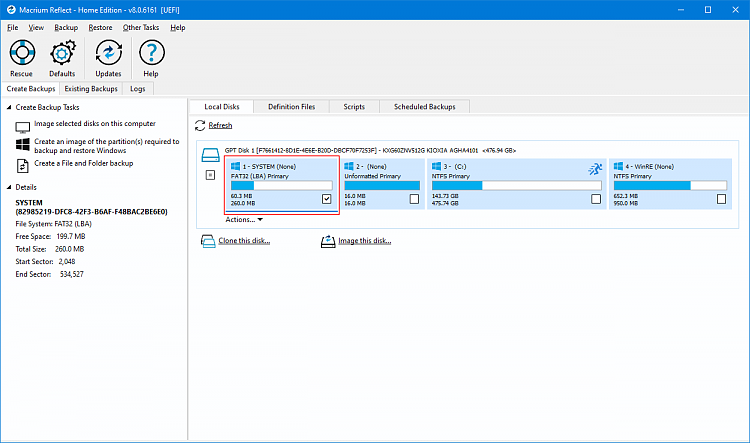Check the C: partition checkbox
The image size is (750, 443).
(596, 199)
